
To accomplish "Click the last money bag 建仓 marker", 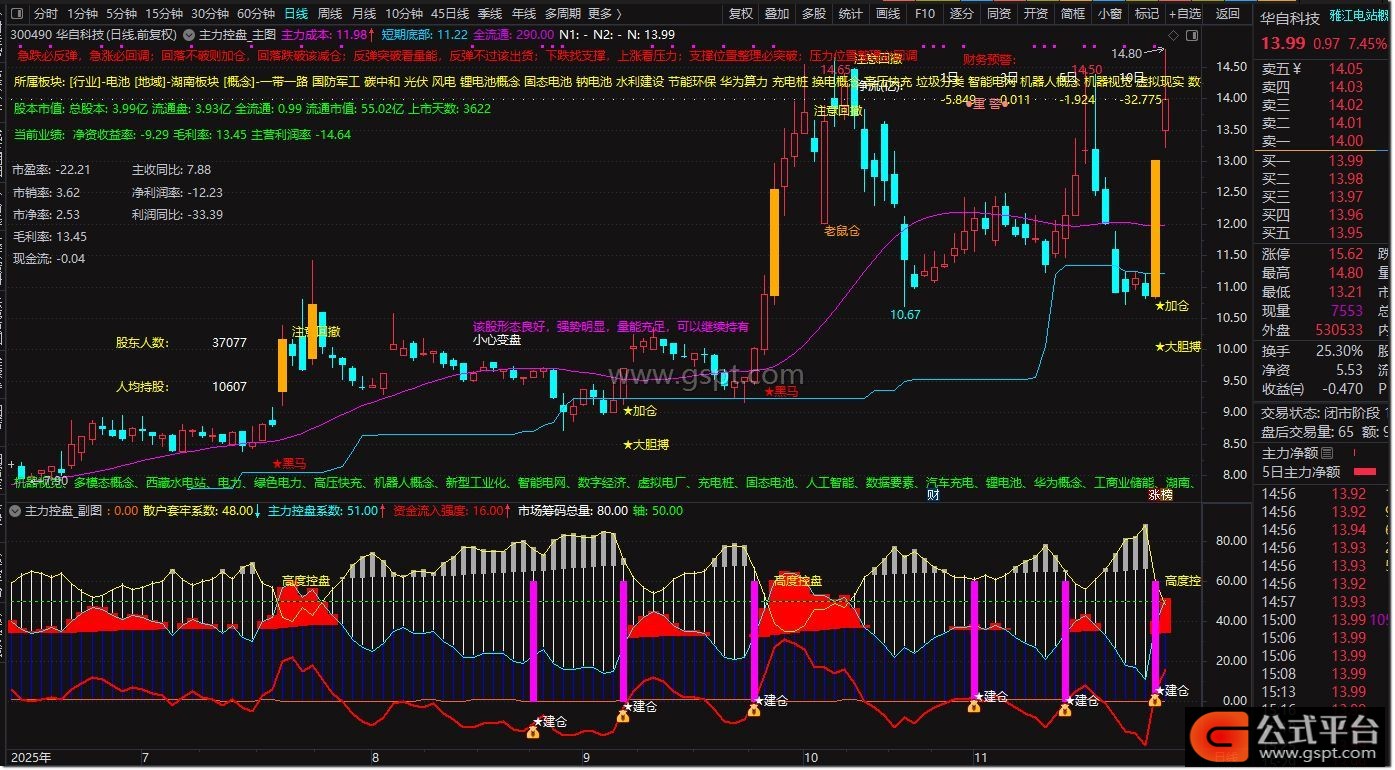I will 1155,701.
